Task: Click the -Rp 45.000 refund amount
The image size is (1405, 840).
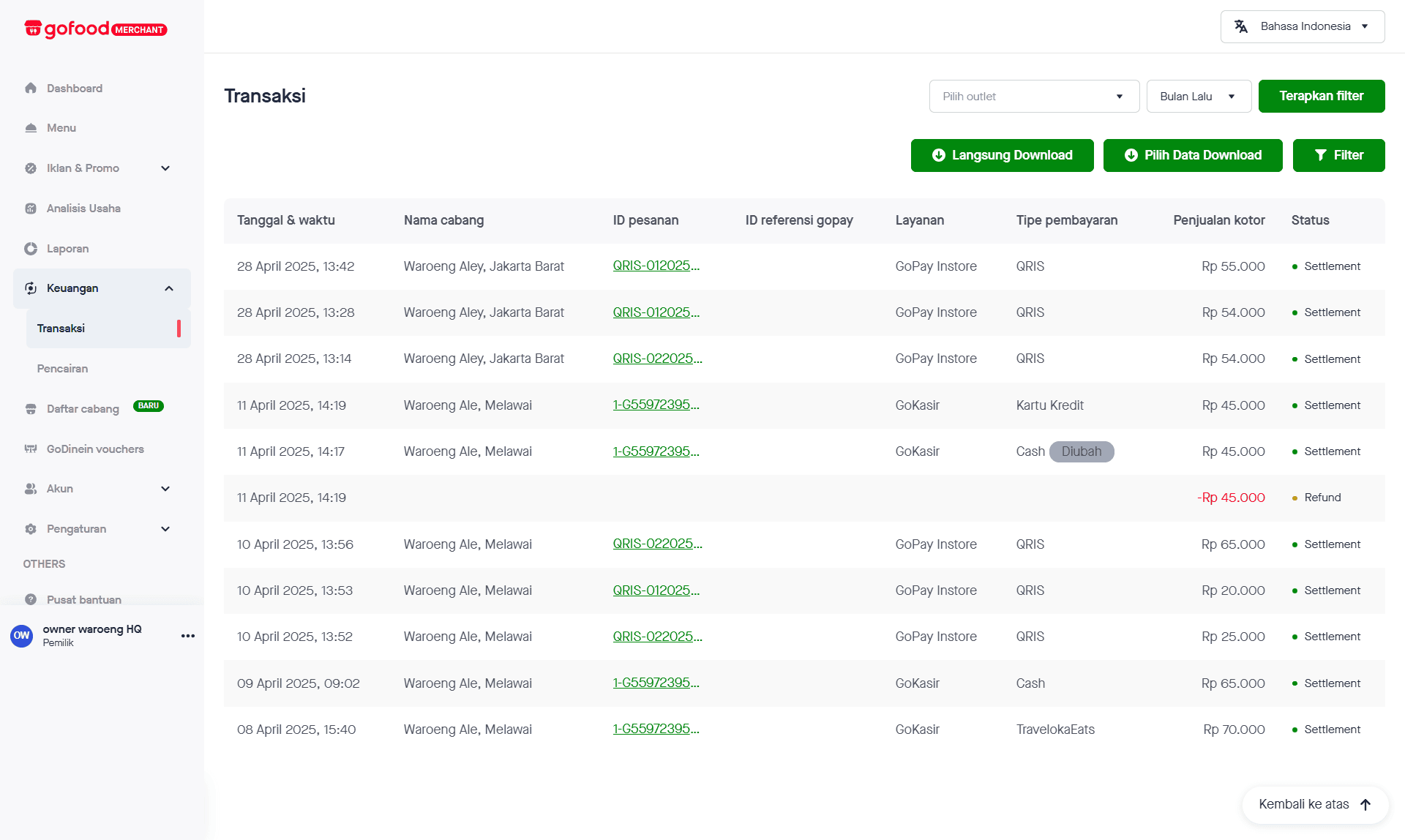Action: coord(1231,498)
